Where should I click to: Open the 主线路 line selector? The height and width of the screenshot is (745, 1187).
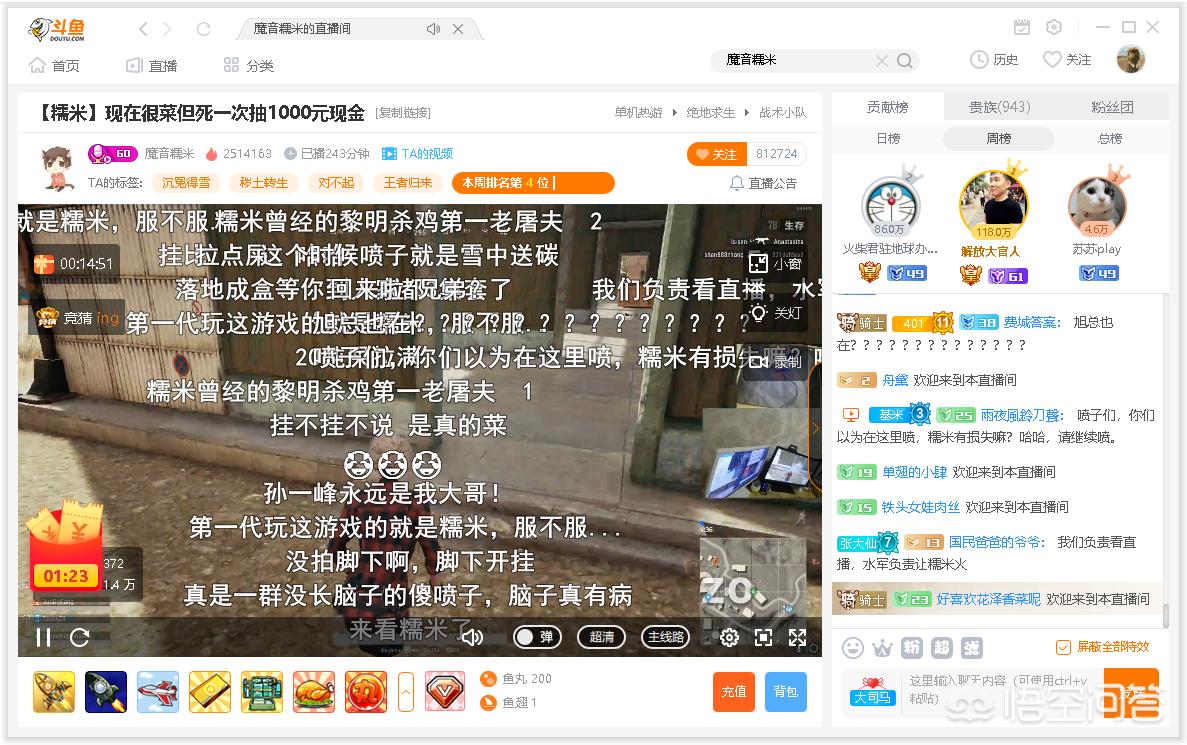[666, 637]
